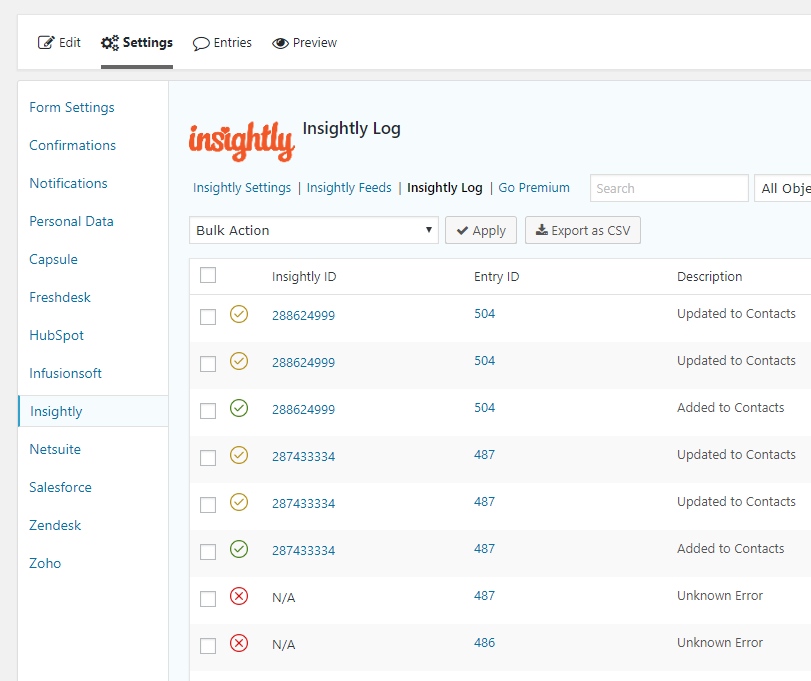Tick checkbox of Unknown Error 486 row

(208, 646)
